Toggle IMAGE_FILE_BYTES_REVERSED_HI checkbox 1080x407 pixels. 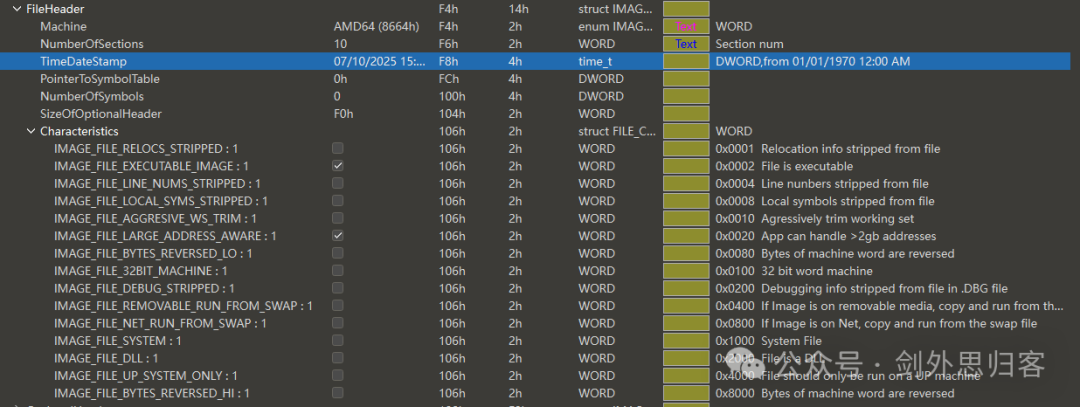tap(338, 393)
